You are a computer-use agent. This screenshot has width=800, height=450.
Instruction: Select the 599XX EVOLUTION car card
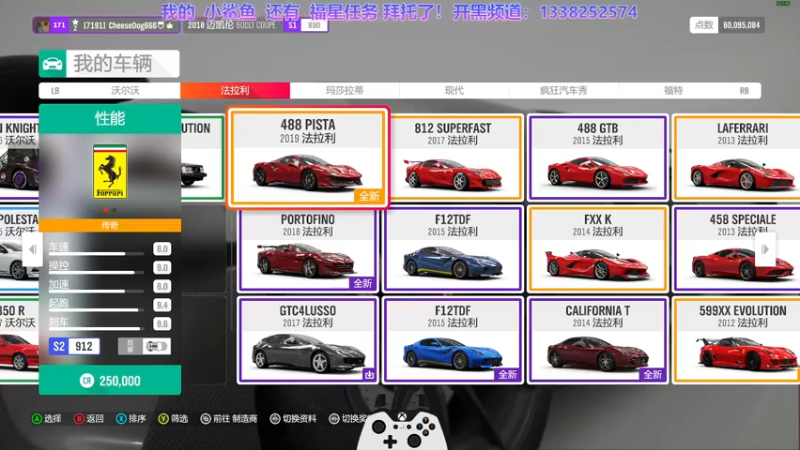point(737,340)
